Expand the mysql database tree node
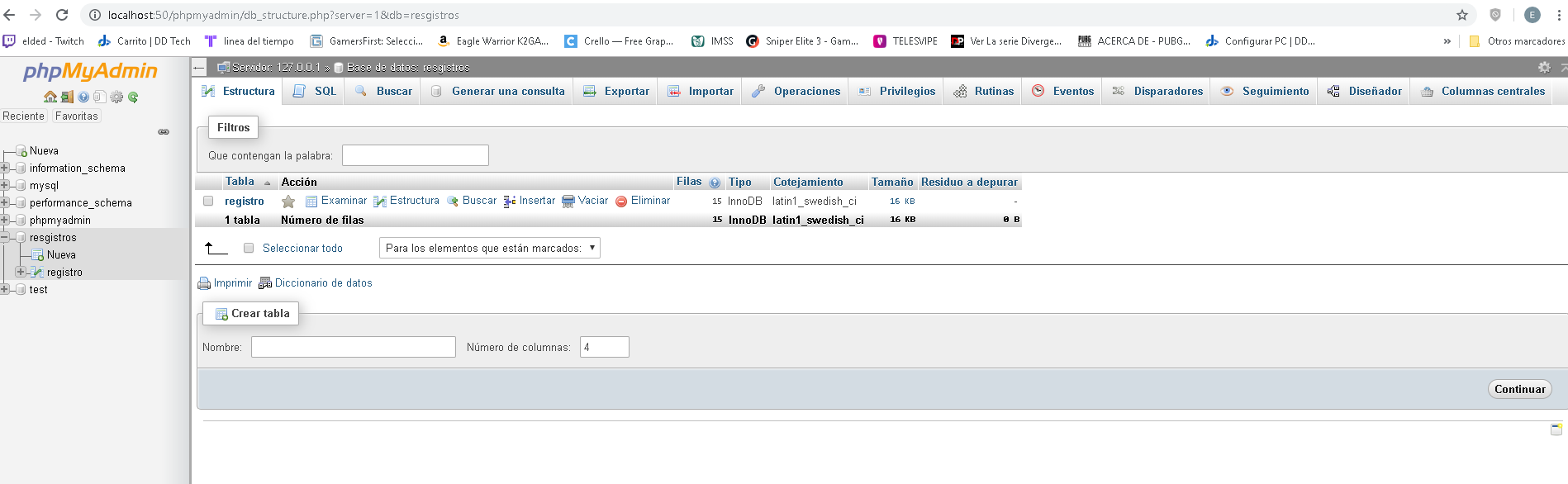The height and width of the screenshot is (484, 1568). click(x=5, y=185)
